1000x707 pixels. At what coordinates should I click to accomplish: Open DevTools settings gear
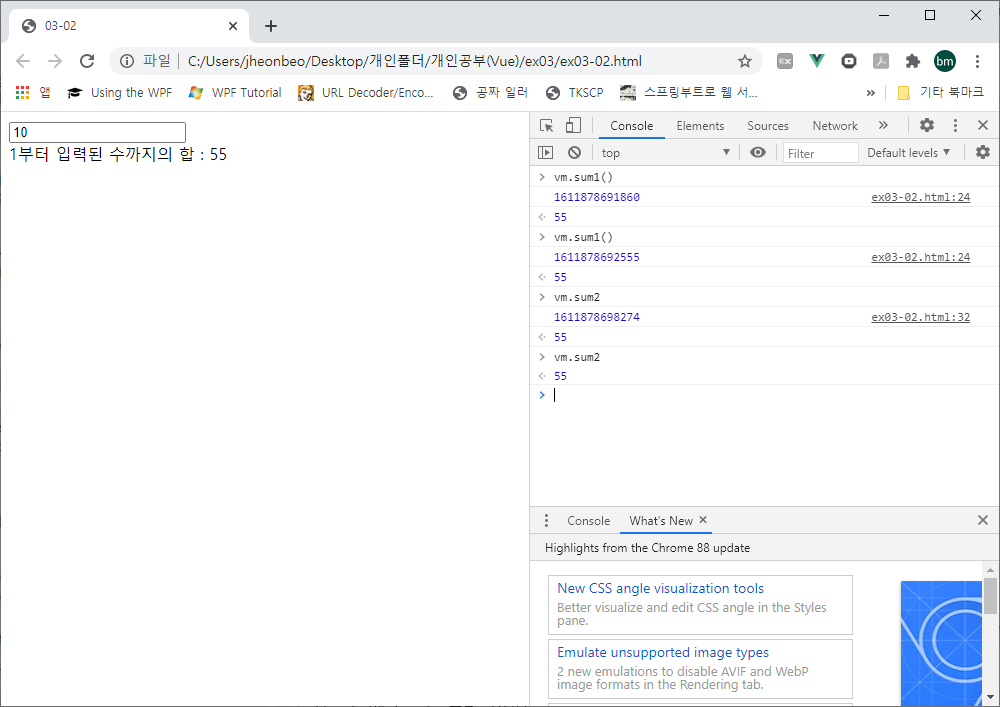tap(927, 126)
